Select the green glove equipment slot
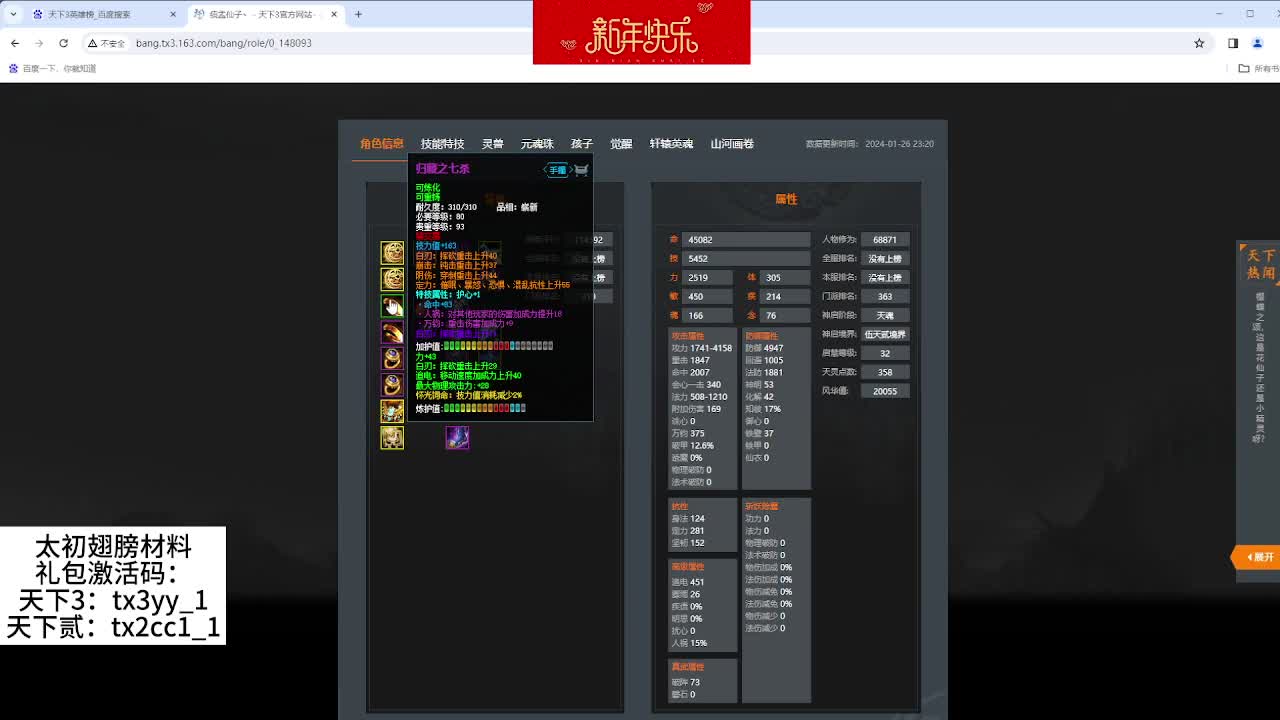The image size is (1280, 720). point(392,306)
